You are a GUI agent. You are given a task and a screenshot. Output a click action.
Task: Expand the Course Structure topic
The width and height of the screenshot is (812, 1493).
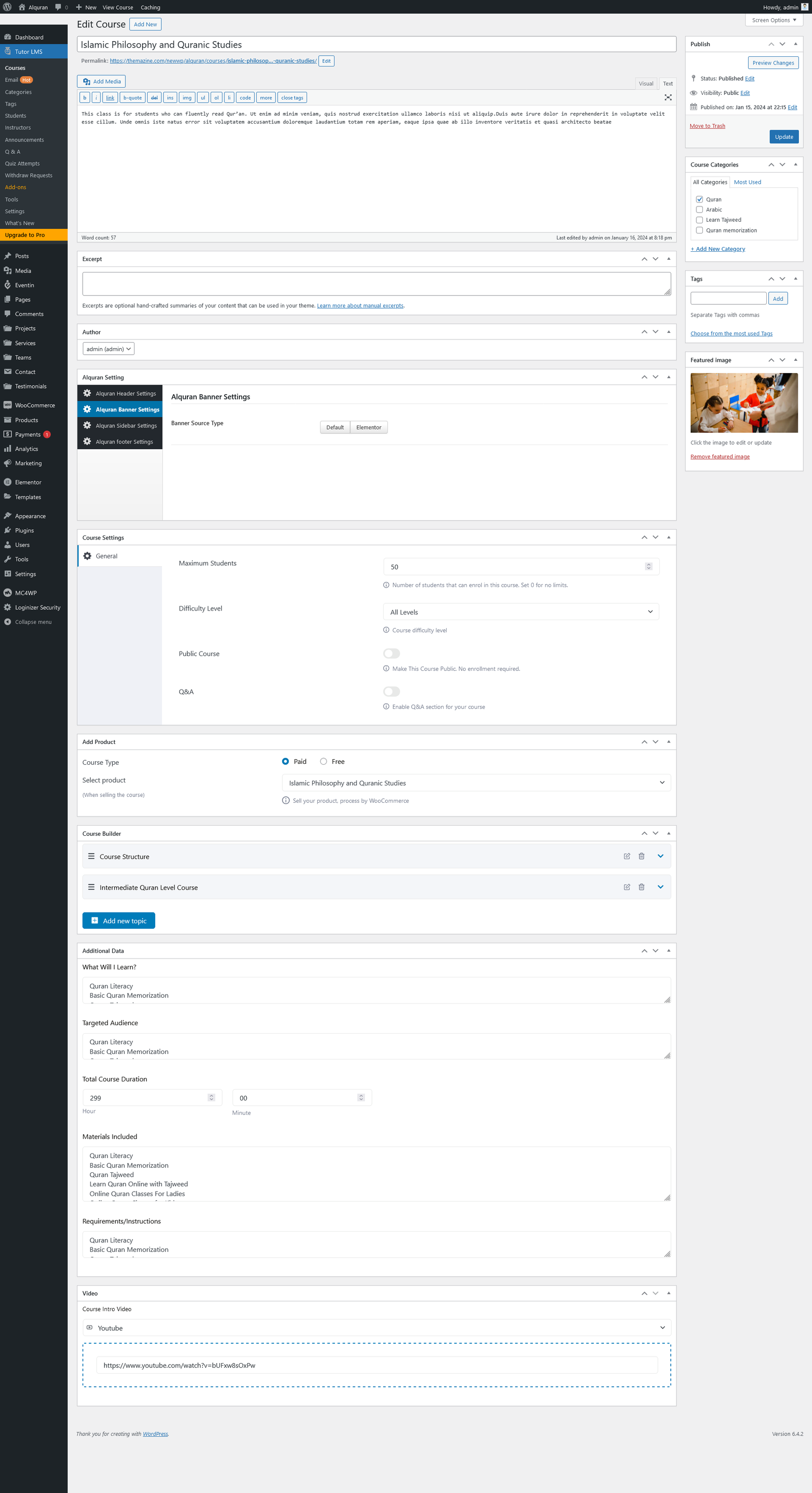tap(660, 856)
